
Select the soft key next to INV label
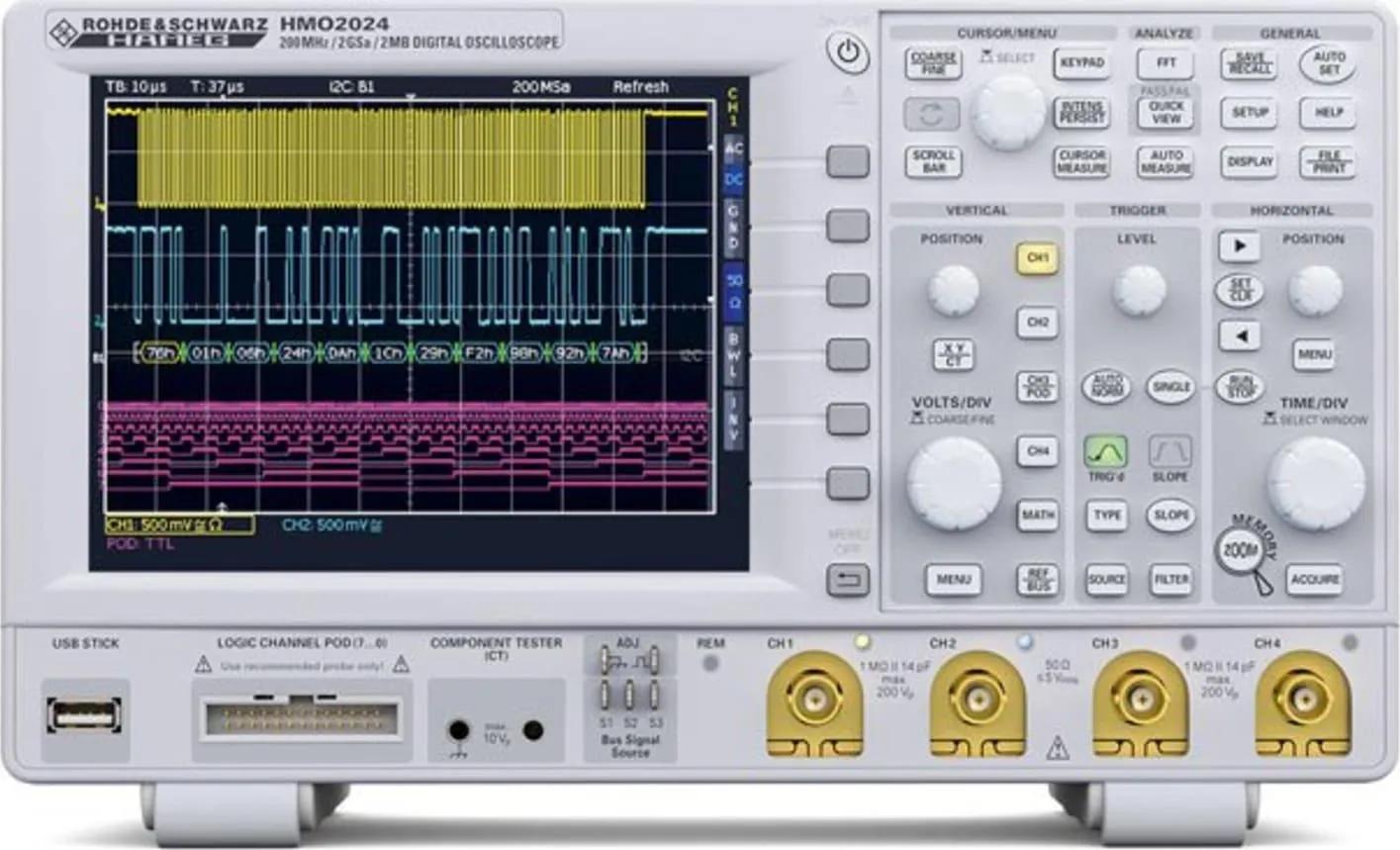[x=848, y=419]
